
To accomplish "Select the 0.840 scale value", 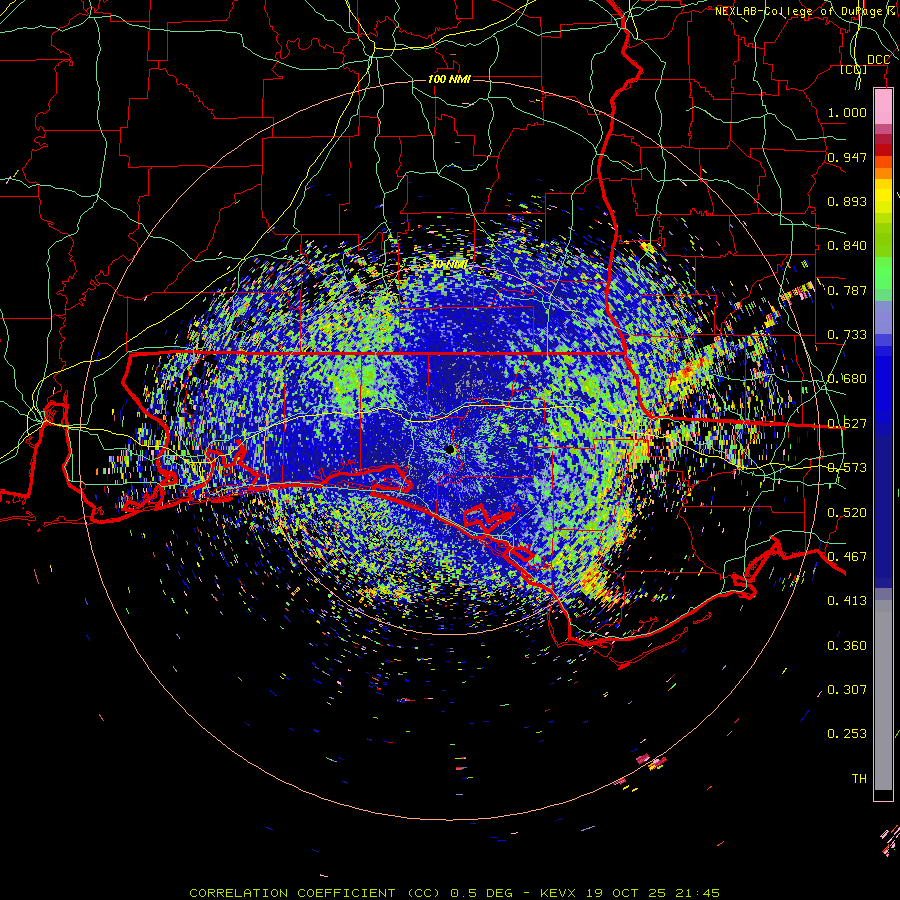I will tap(847, 246).
